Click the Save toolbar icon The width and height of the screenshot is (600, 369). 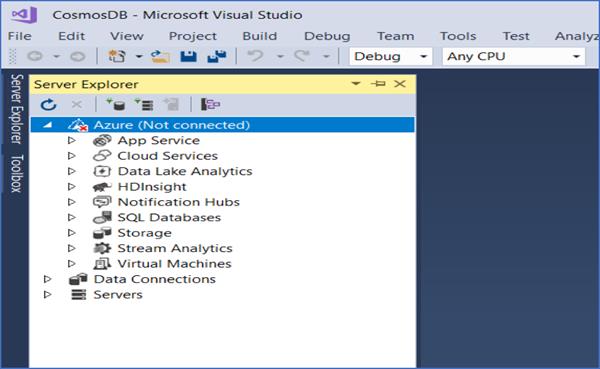[x=188, y=56]
